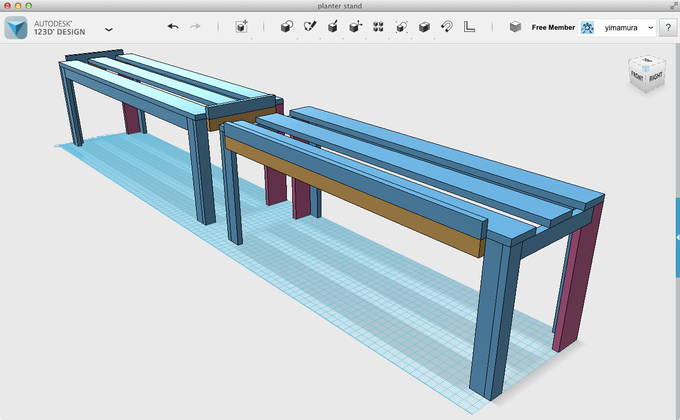Open the help question mark button
680x420 pixels.
[x=668, y=28]
